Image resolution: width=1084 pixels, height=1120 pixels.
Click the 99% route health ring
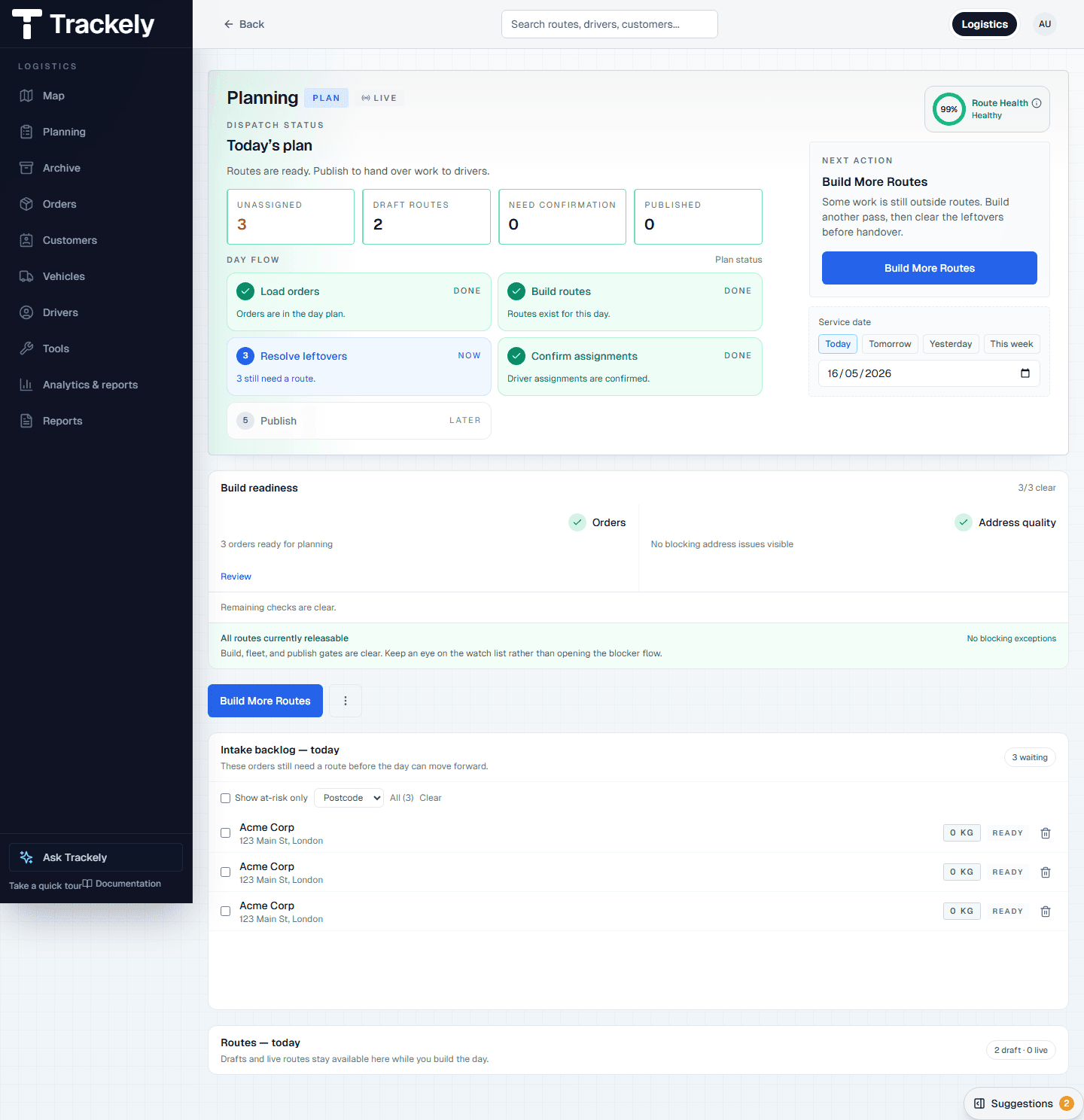[x=949, y=109]
